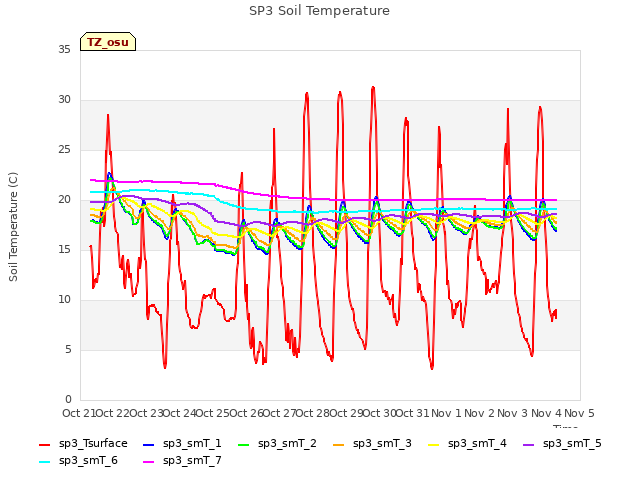
Task: Toggle the sp3_smT_3 legend entry
Action: point(372,444)
